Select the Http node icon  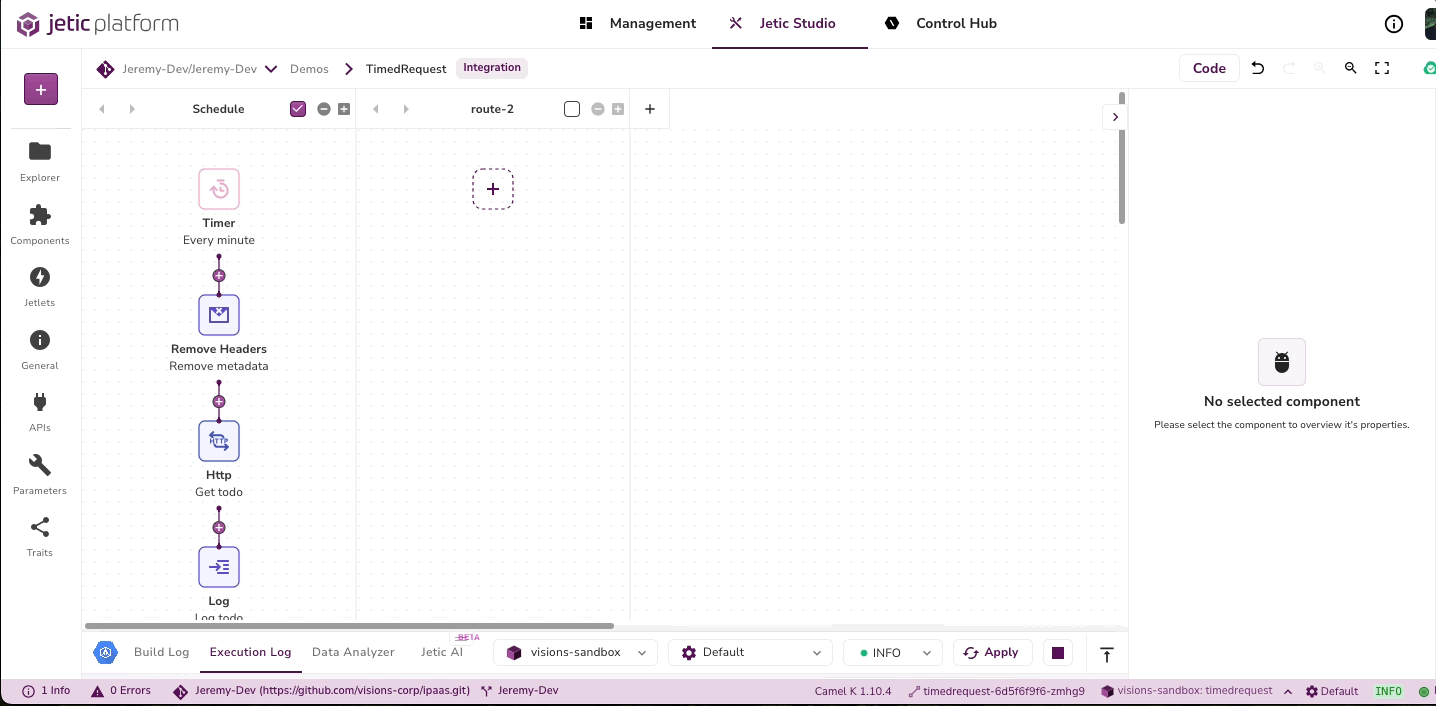click(x=219, y=441)
